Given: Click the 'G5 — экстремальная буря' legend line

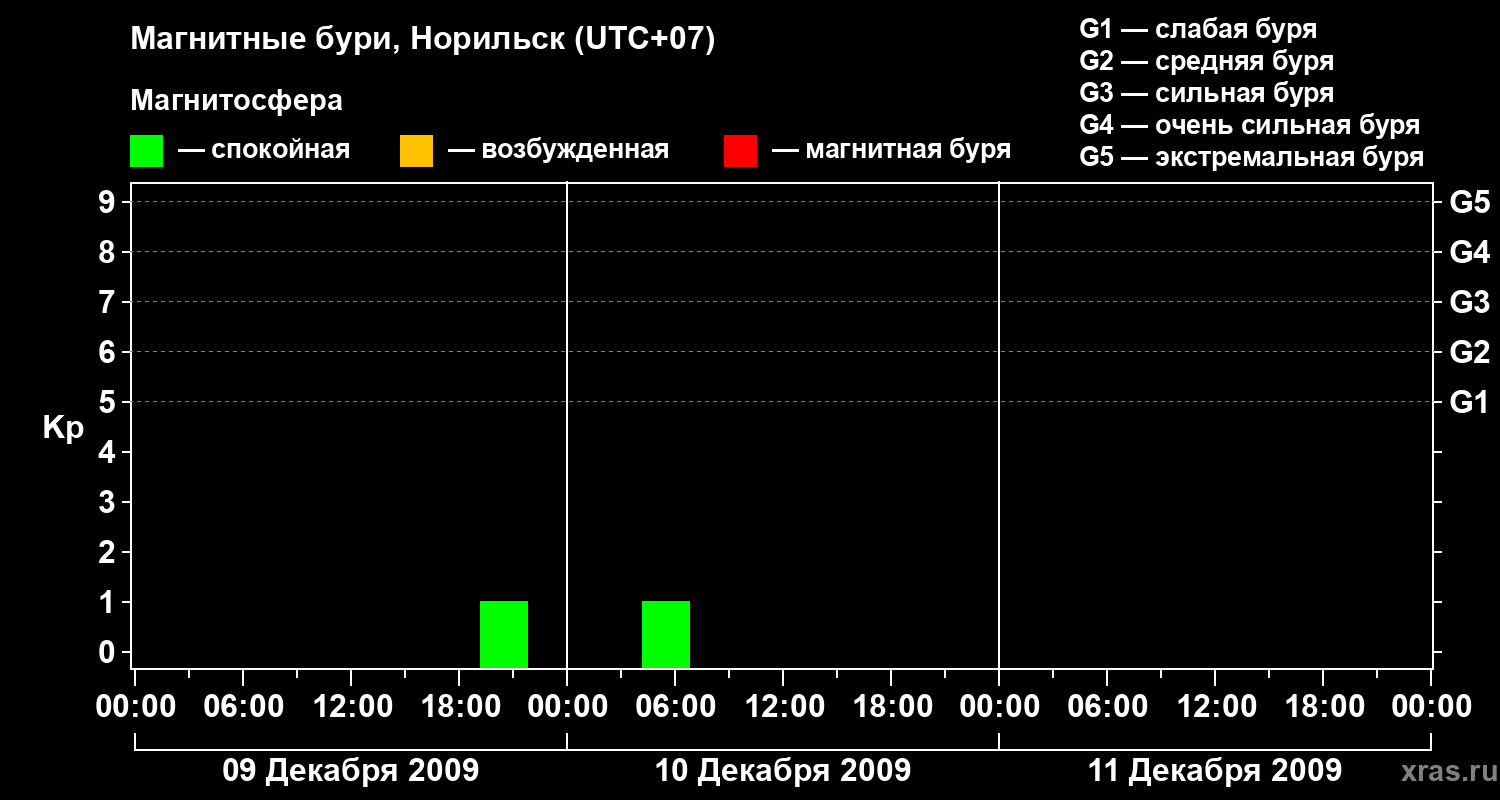Looking at the screenshot, I should click(x=1251, y=157).
